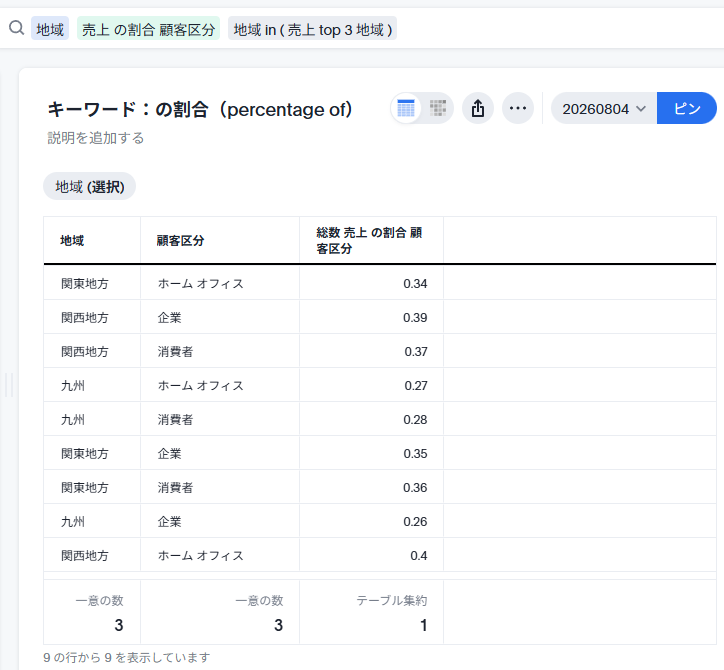Click the search magnifier icon
Screen dimensions: 724x670
[17, 28]
